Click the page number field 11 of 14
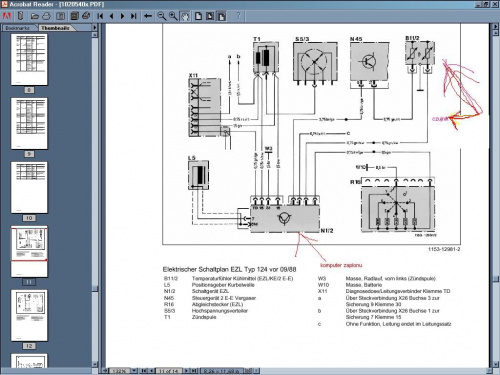This screenshot has height=375, width=500. click(x=169, y=371)
